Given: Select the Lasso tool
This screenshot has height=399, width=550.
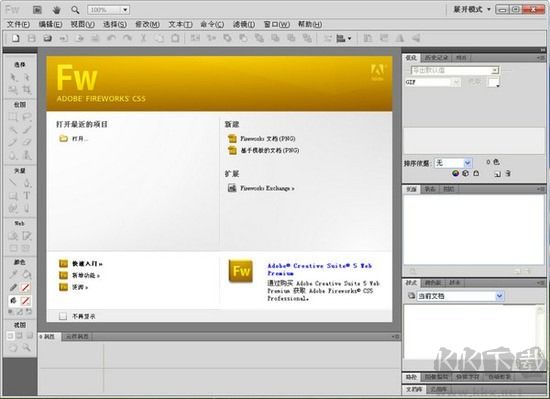Looking at the screenshot, I should [x=27, y=117].
